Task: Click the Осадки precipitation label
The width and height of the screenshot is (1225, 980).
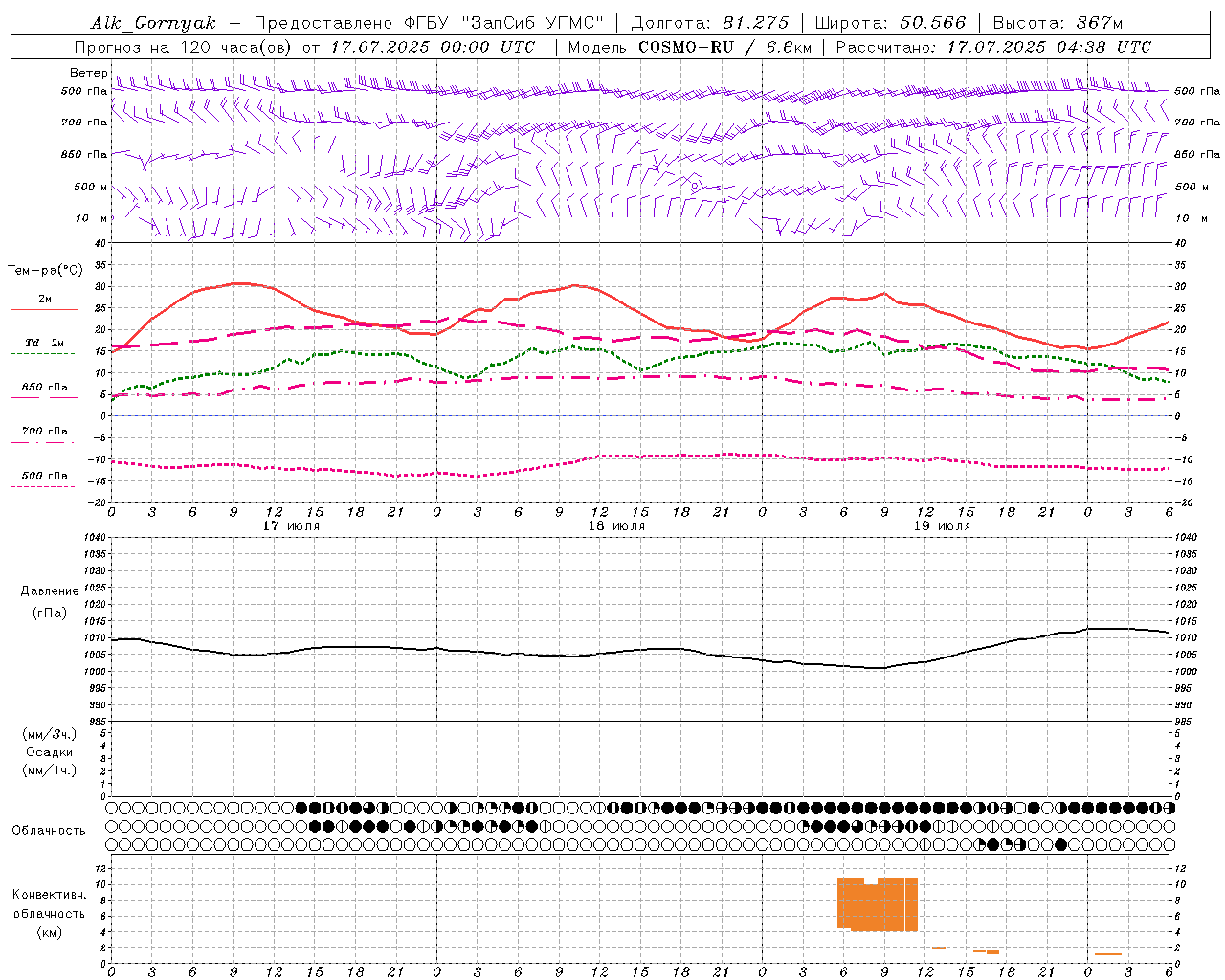Action: pos(50,752)
